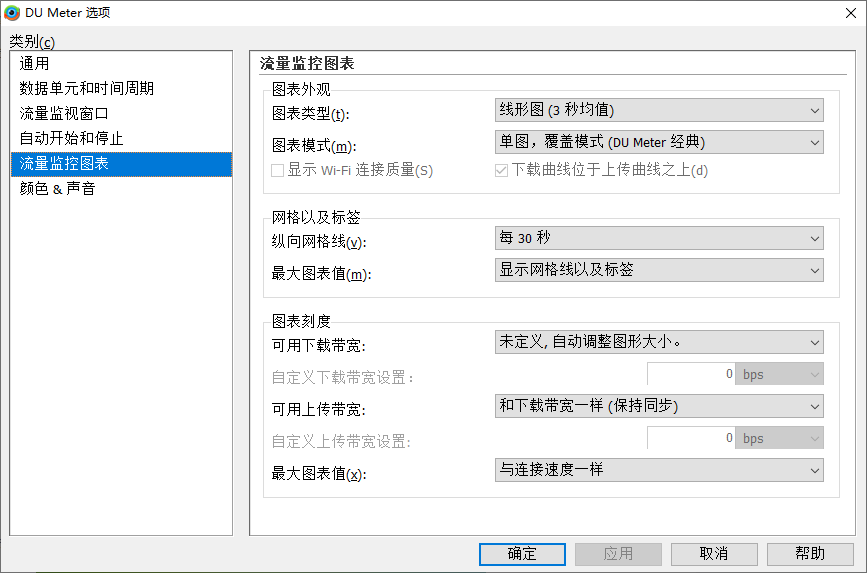Close the DU Meter 选项 dialog
867x573 pixels.
point(851,13)
